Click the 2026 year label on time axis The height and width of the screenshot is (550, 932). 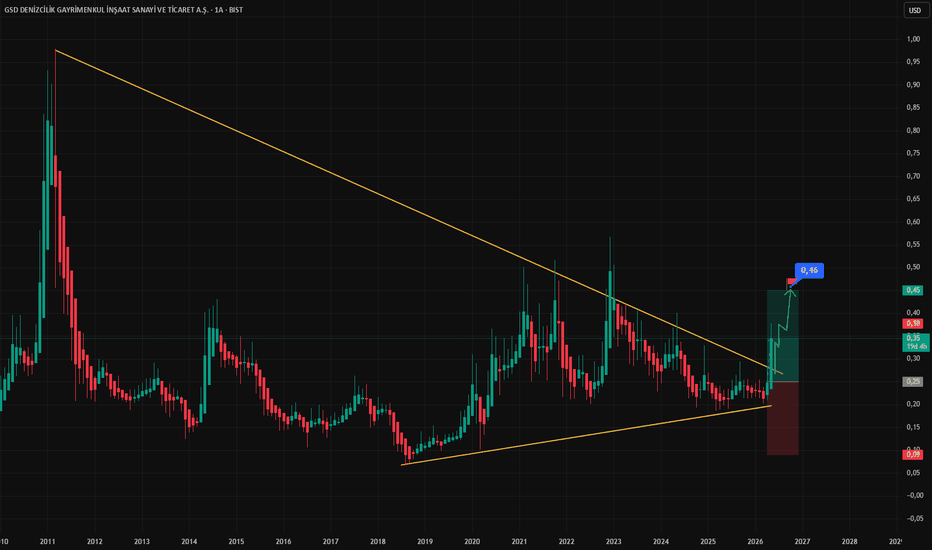755,542
